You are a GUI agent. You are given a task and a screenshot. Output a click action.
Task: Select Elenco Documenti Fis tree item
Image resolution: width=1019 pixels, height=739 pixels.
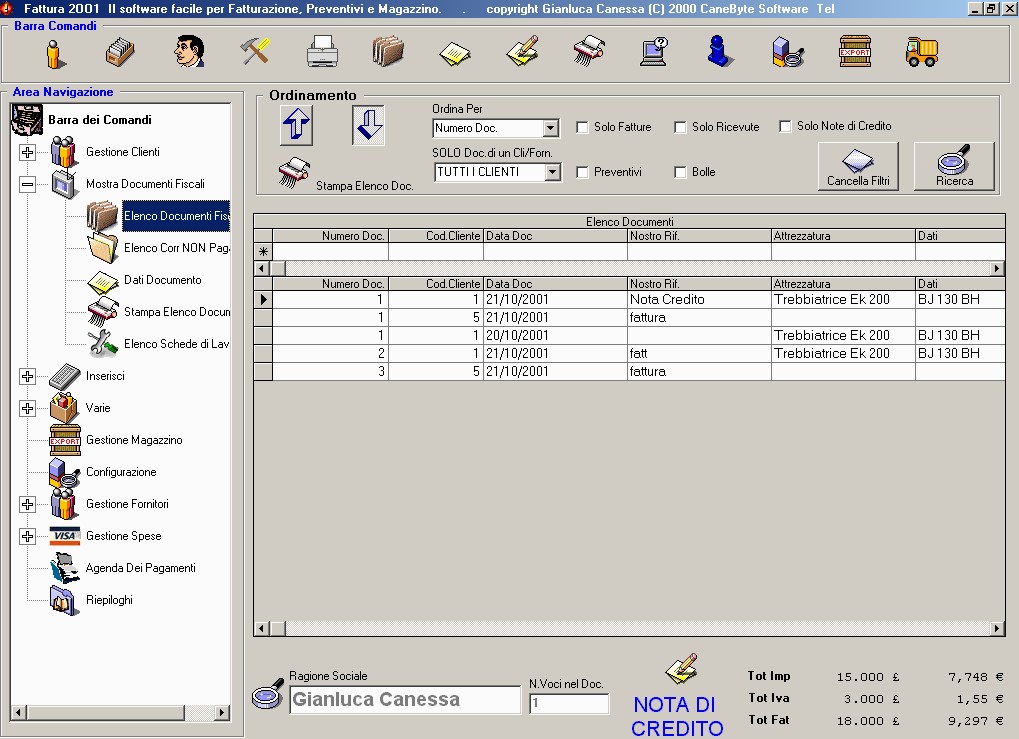click(x=175, y=216)
